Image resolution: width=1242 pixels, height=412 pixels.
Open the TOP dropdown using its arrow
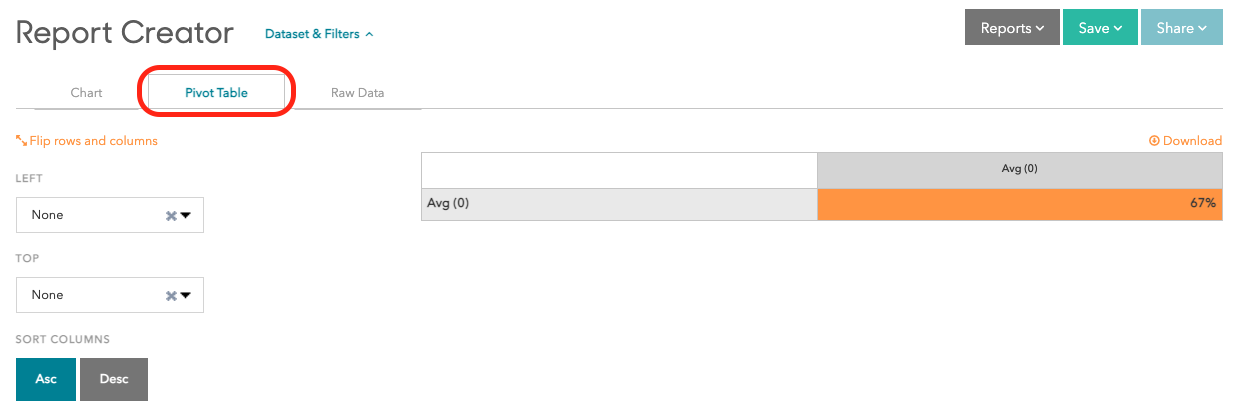[x=185, y=295]
